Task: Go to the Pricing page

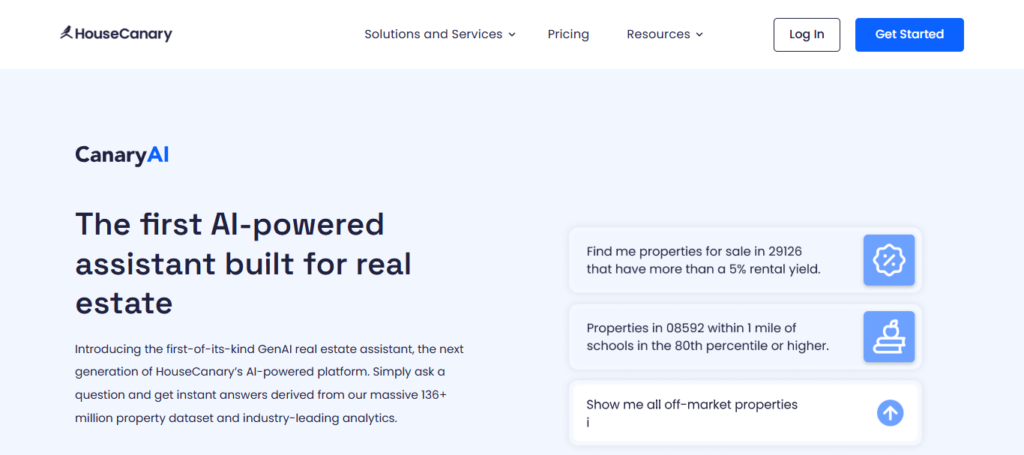Action: coord(568,35)
